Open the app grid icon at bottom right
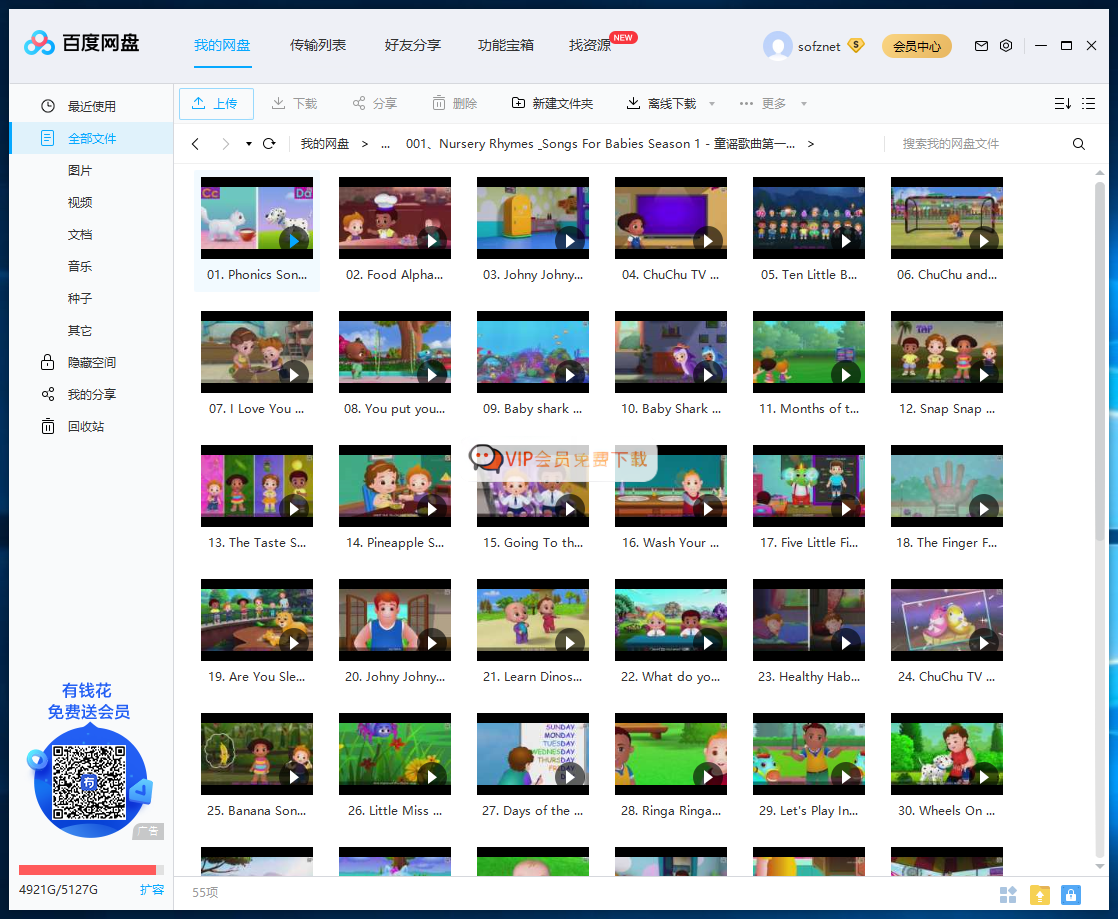The height and width of the screenshot is (919, 1118). [1009, 895]
